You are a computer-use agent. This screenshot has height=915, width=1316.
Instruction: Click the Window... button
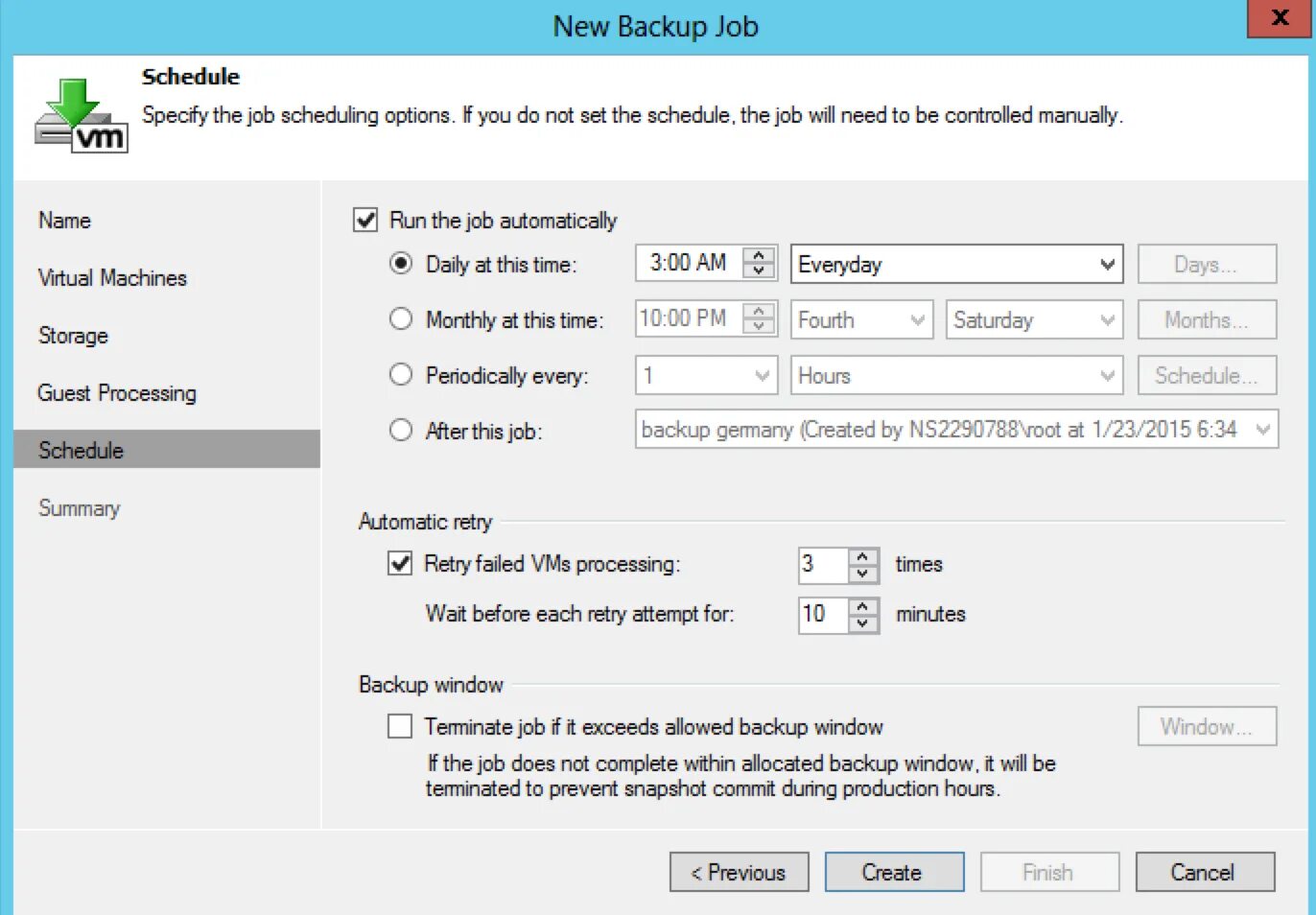click(x=1207, y=726)
